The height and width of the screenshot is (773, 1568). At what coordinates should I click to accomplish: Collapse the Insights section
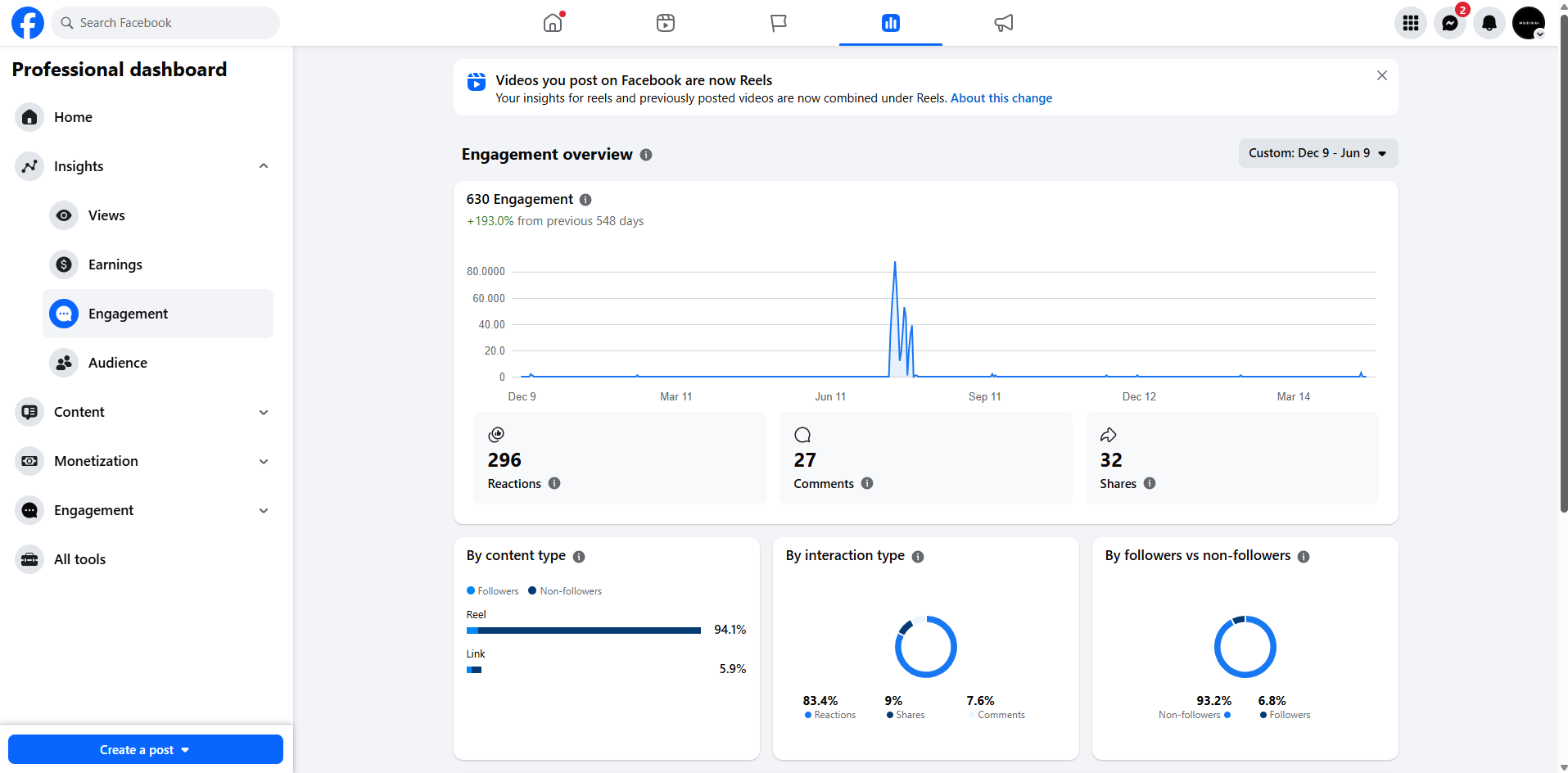click(264, 166)
